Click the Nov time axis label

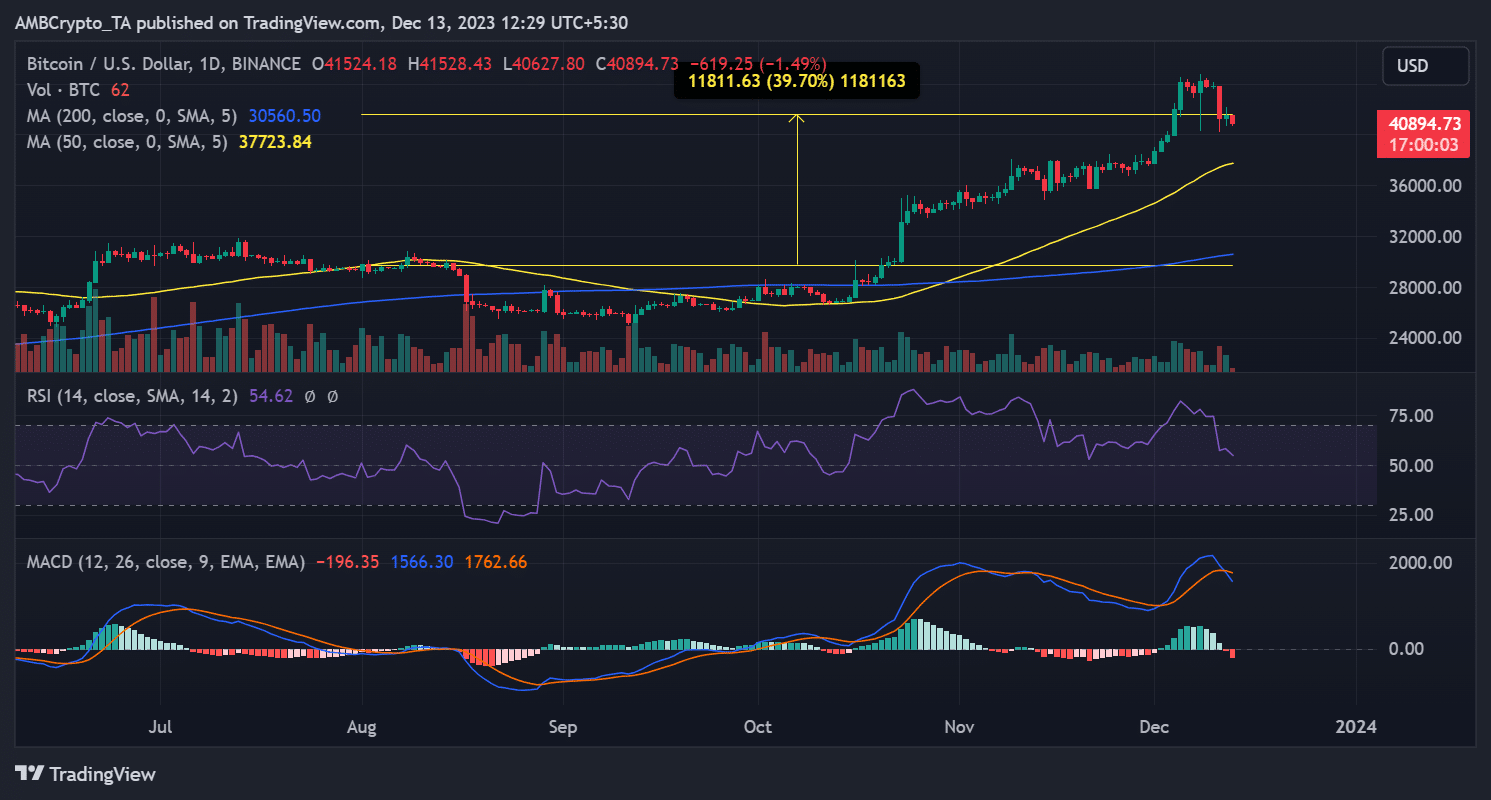959,727
